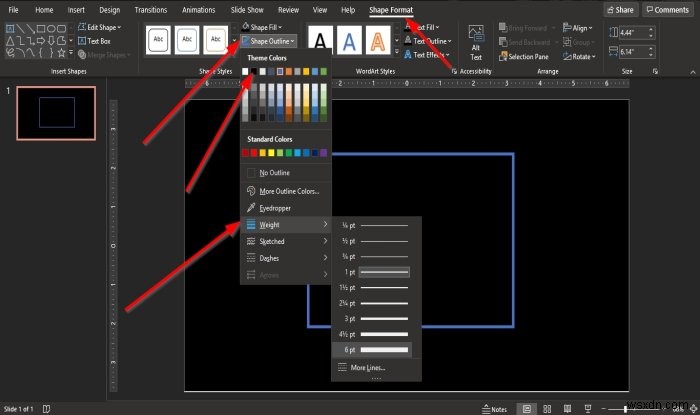700x415 pixels.
Task: Pick the green theme color swatch
Action: (324, 71)
